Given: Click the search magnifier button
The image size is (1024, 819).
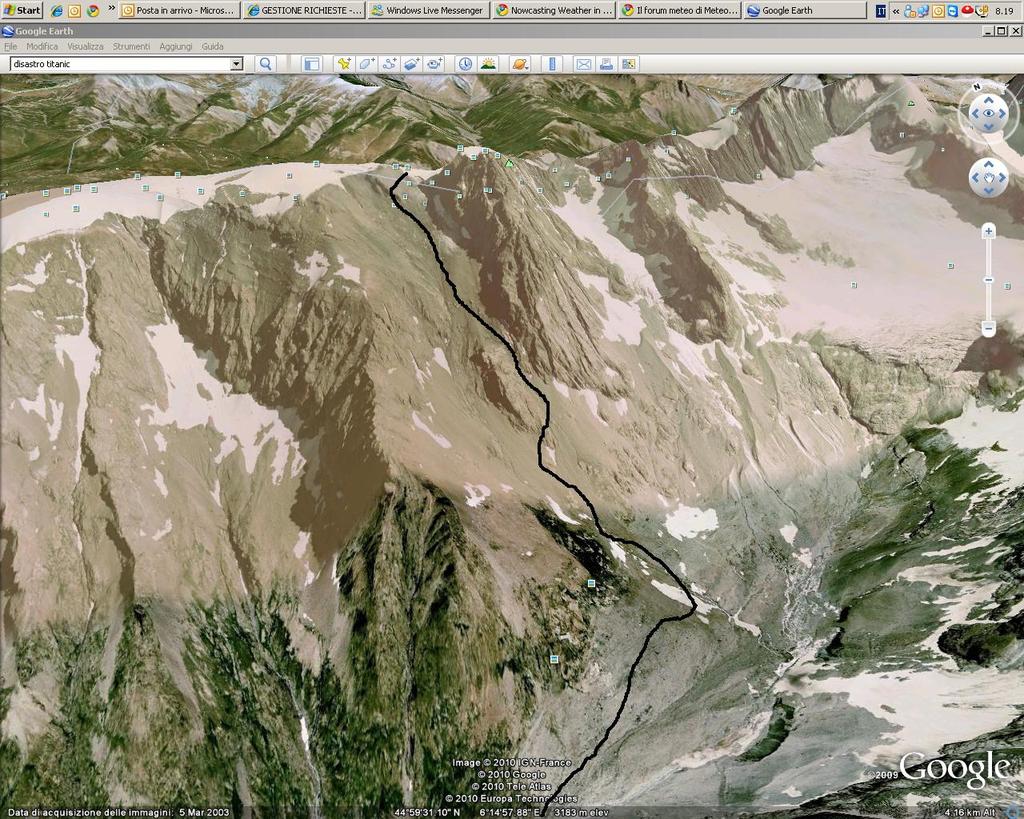Looking at the screenshot, I should [266, 64].
